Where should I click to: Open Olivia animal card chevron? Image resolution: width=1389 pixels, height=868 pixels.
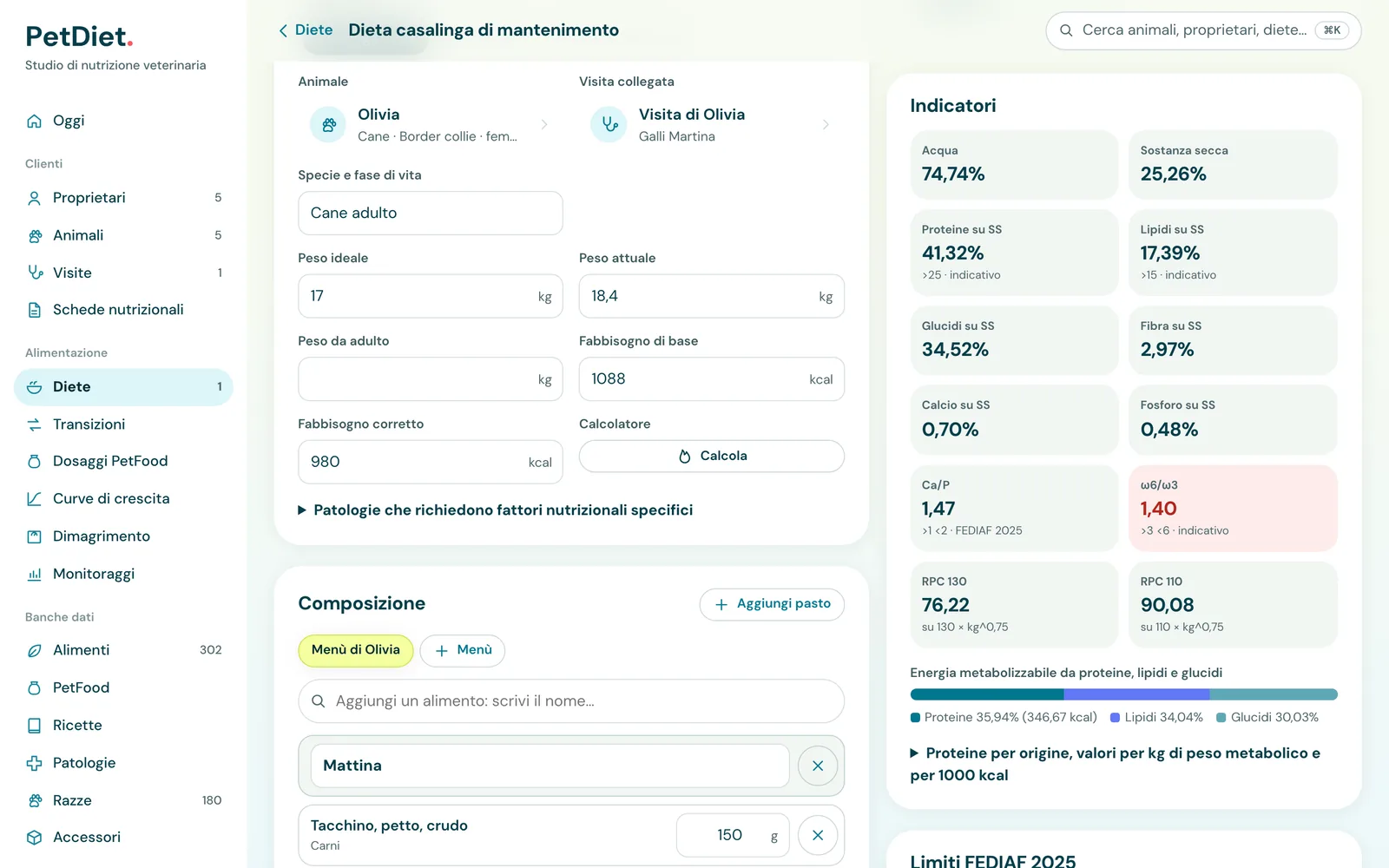point(544,125)
